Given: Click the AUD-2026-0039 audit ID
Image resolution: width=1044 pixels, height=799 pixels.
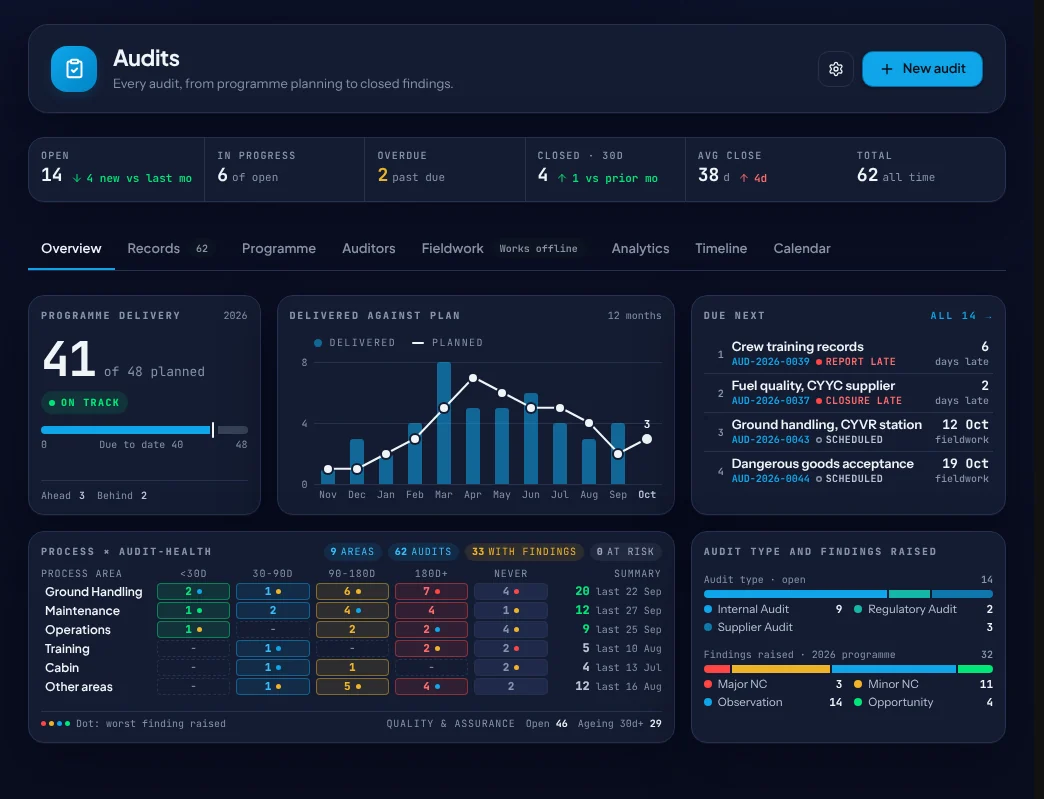Looking at the screenshot, I should coord(770,362).
